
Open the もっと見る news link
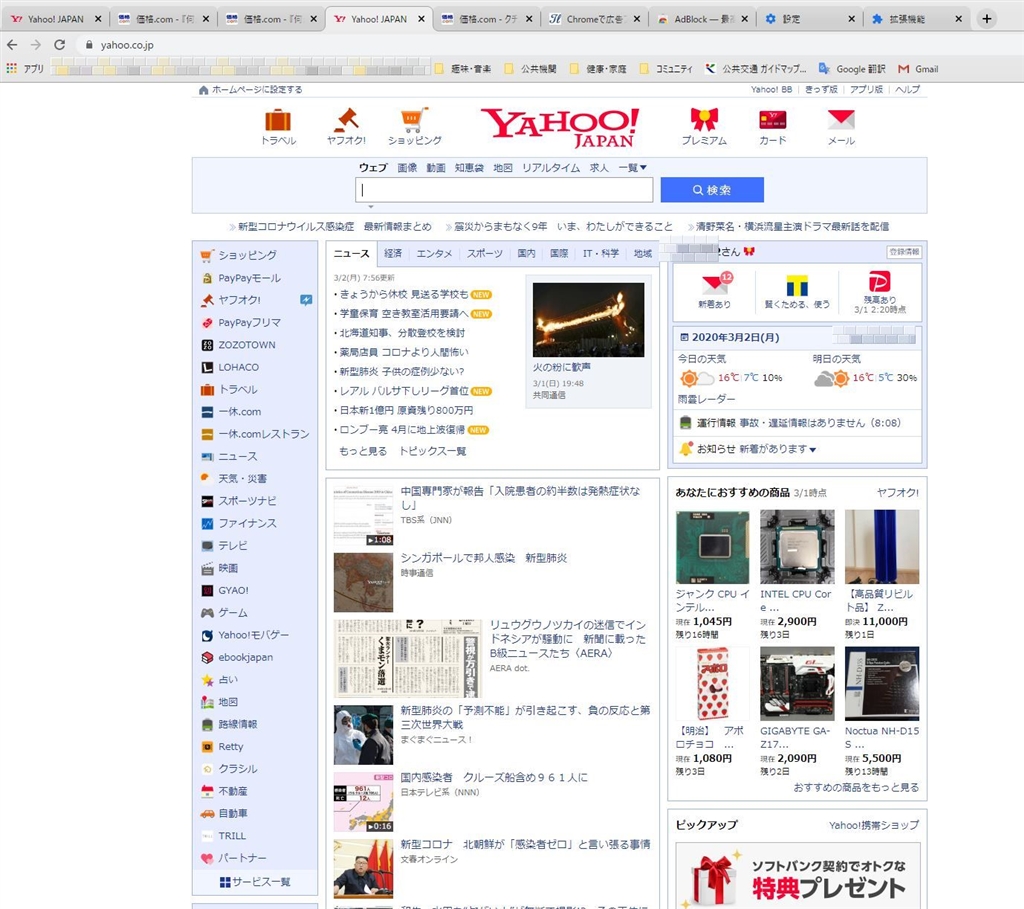(363, 451)
